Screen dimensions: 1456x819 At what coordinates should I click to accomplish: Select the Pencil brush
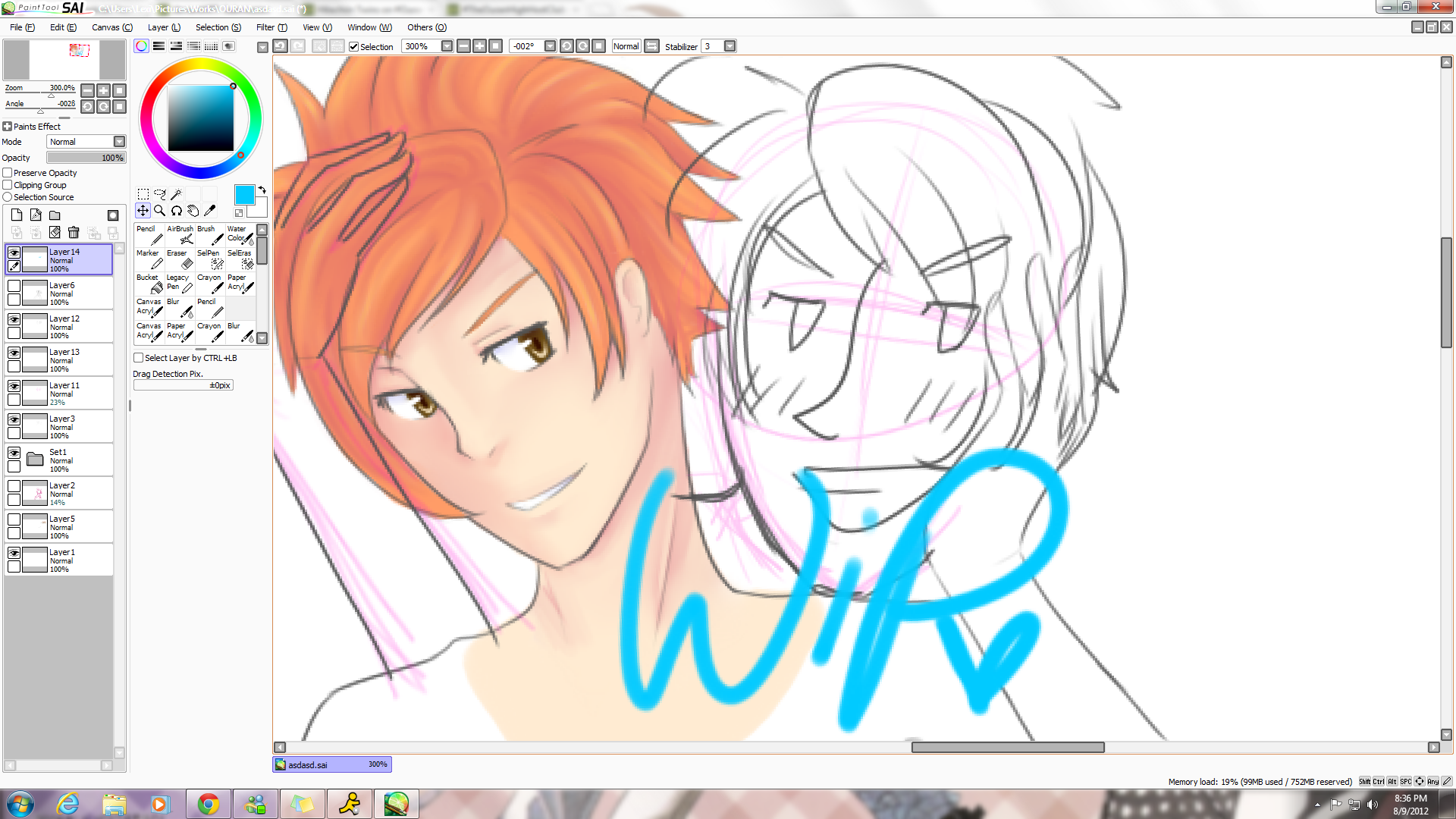[x=149, y=235]
